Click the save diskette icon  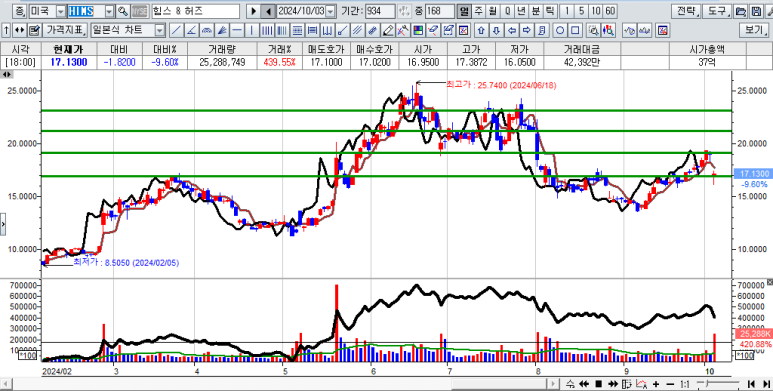click(755, 11)
